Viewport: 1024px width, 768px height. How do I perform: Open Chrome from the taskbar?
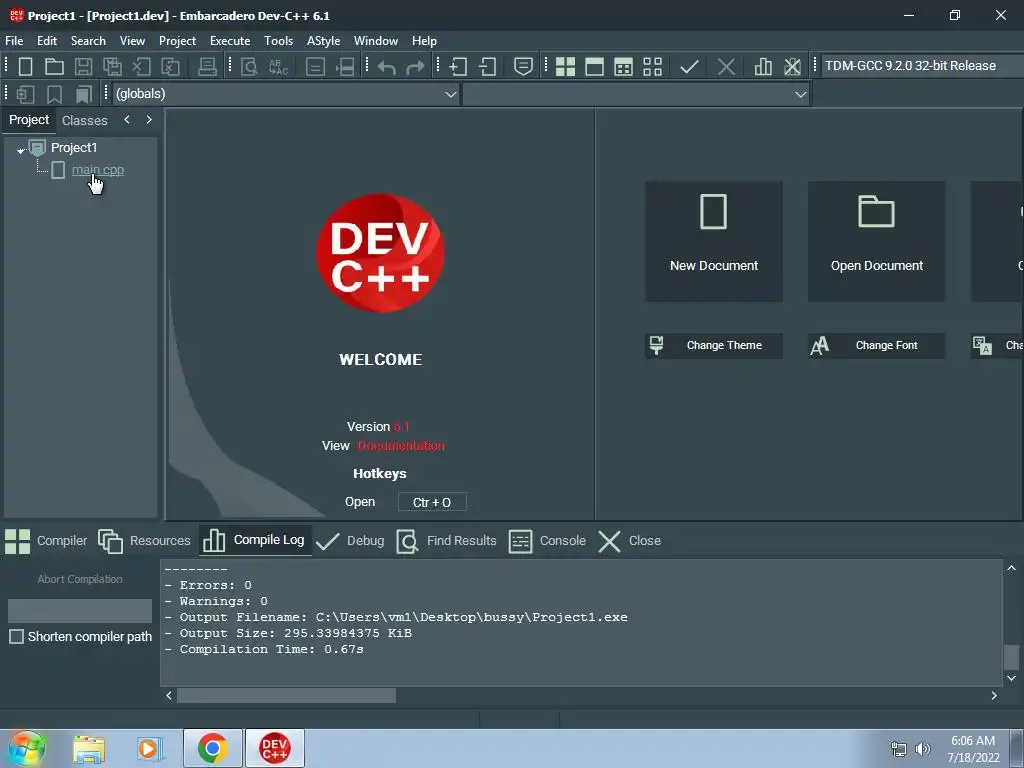tap(213, 748)
